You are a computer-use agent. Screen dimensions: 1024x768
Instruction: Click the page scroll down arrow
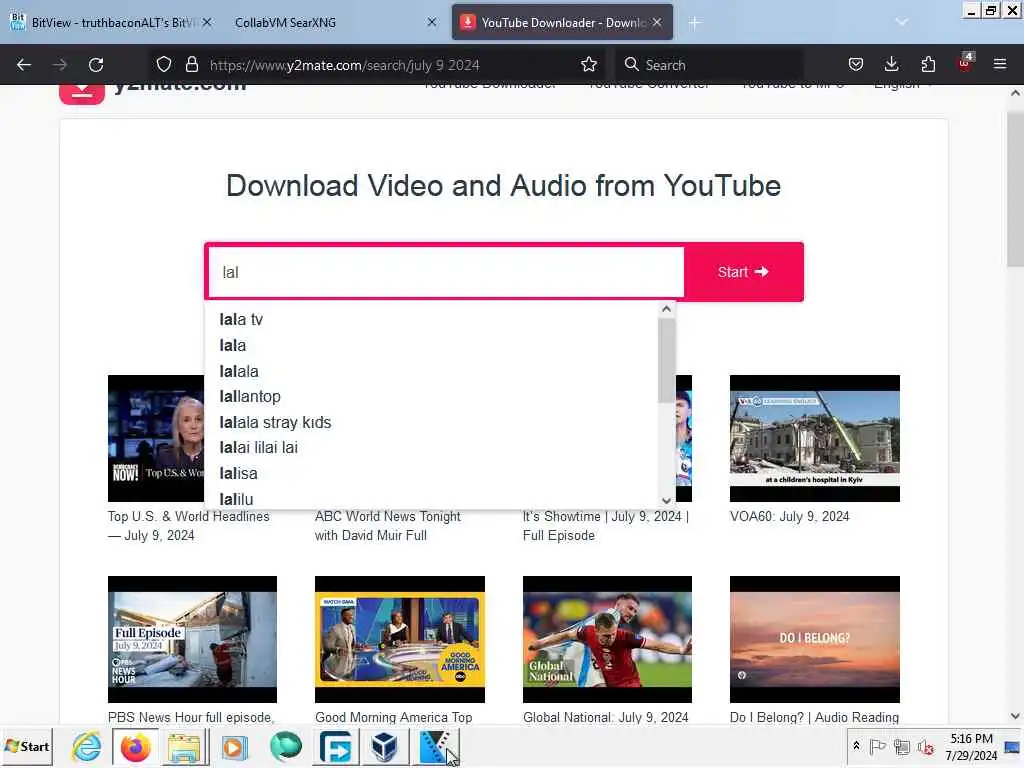[x=1015, y=716]
